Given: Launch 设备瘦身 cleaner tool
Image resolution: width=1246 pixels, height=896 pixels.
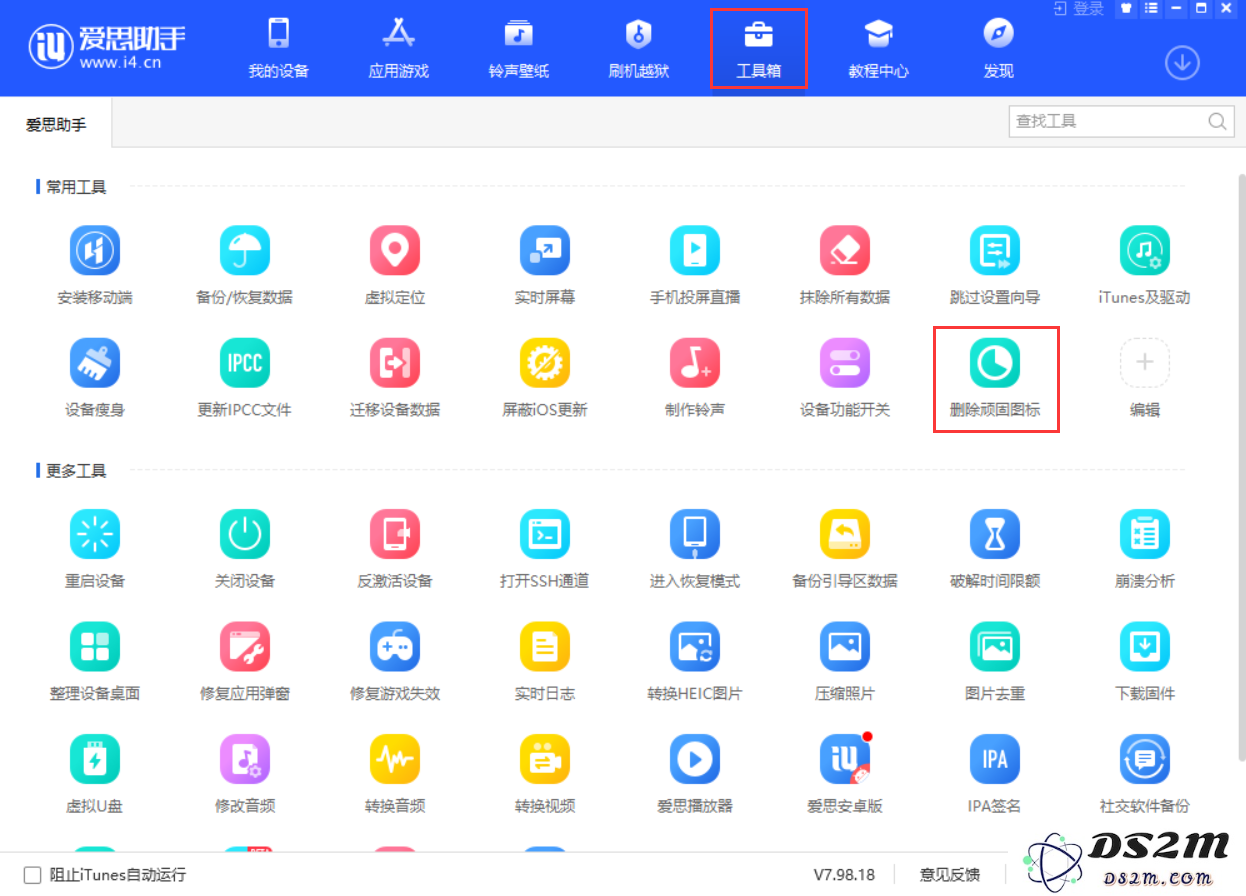Looking at the screenshot, I should click(x=95, y=377).
